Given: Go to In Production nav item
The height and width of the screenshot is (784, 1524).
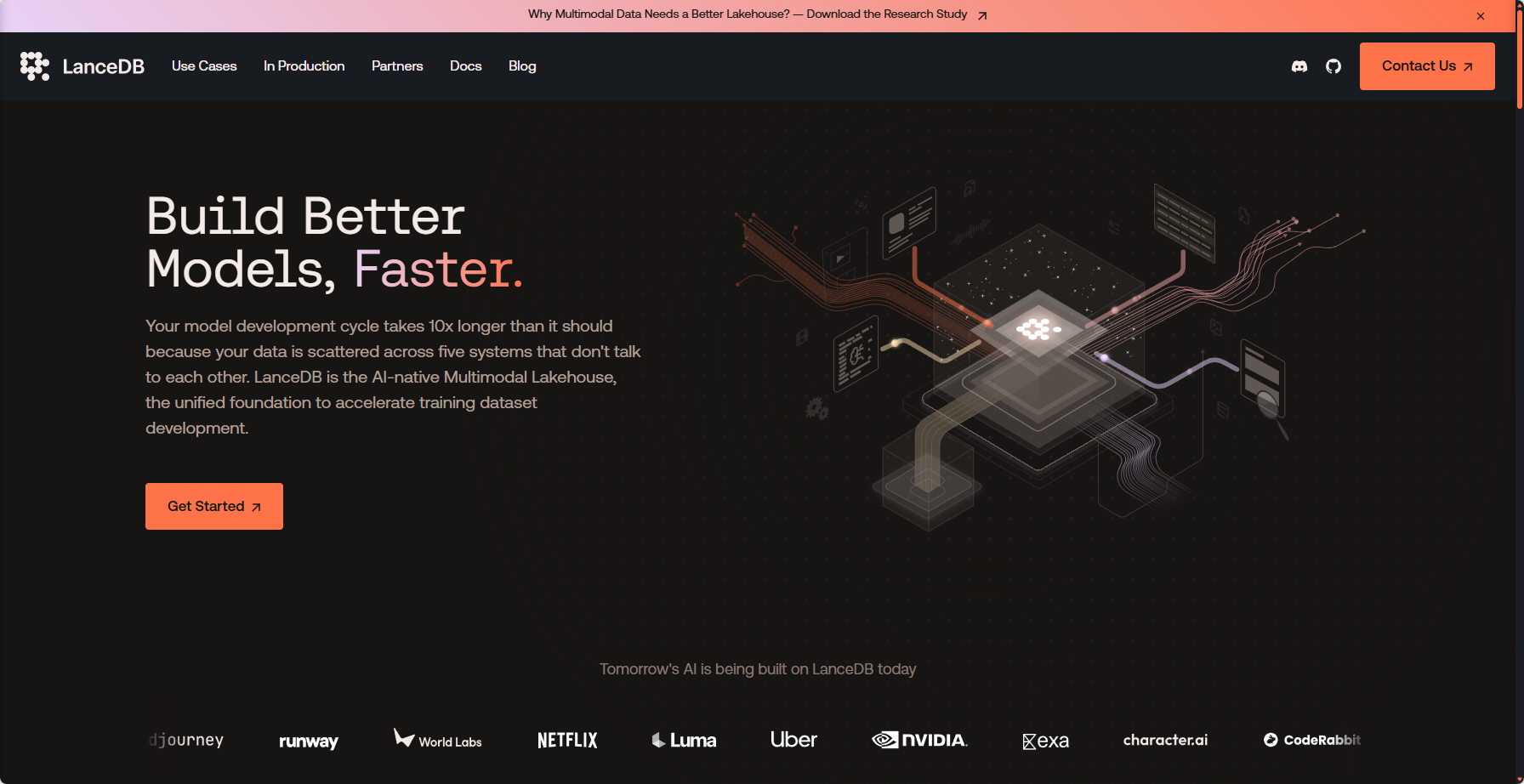Looking at the screenshot, I should click(x=304, y=66).
